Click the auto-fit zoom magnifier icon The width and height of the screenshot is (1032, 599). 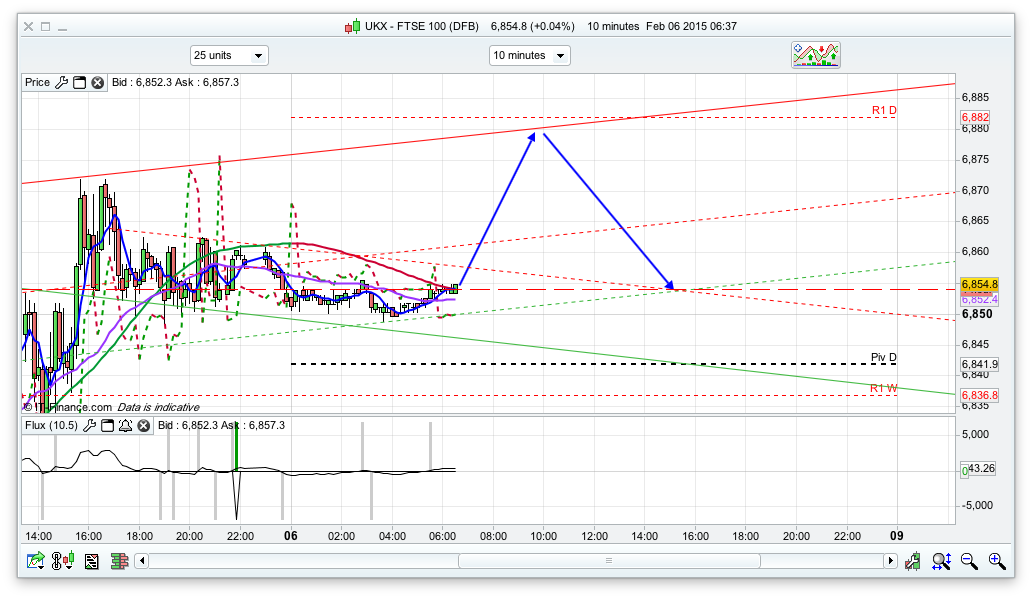pyautogui.click(x=940, y=562)
